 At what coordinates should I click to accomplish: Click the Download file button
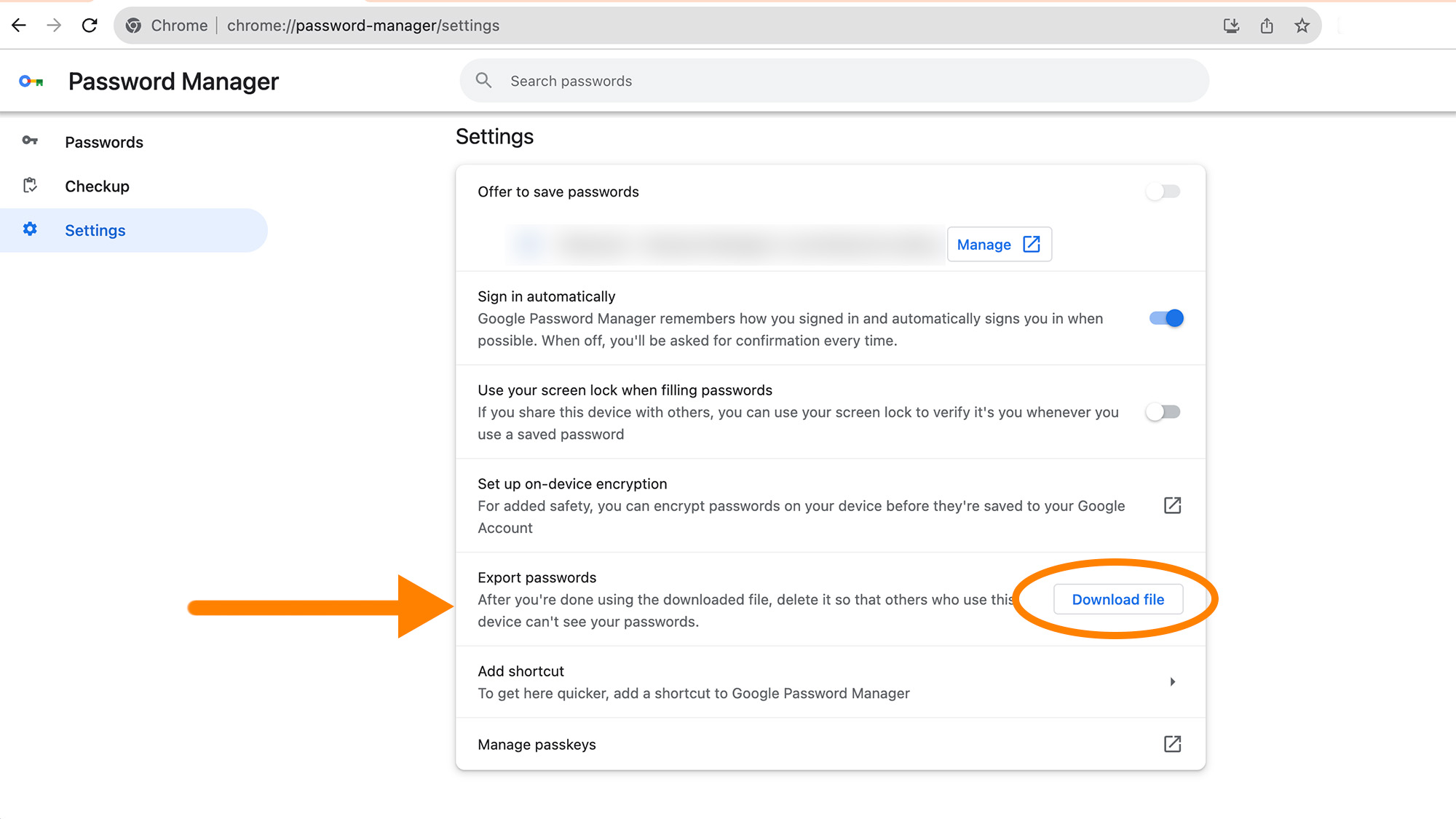pyautogui.click(x=1117, y=599)
